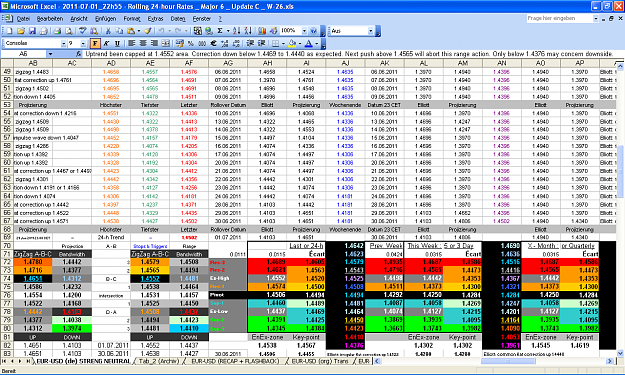
Task: Click the horizontal scrollbar thumb
Action: (x=507, y=361)
